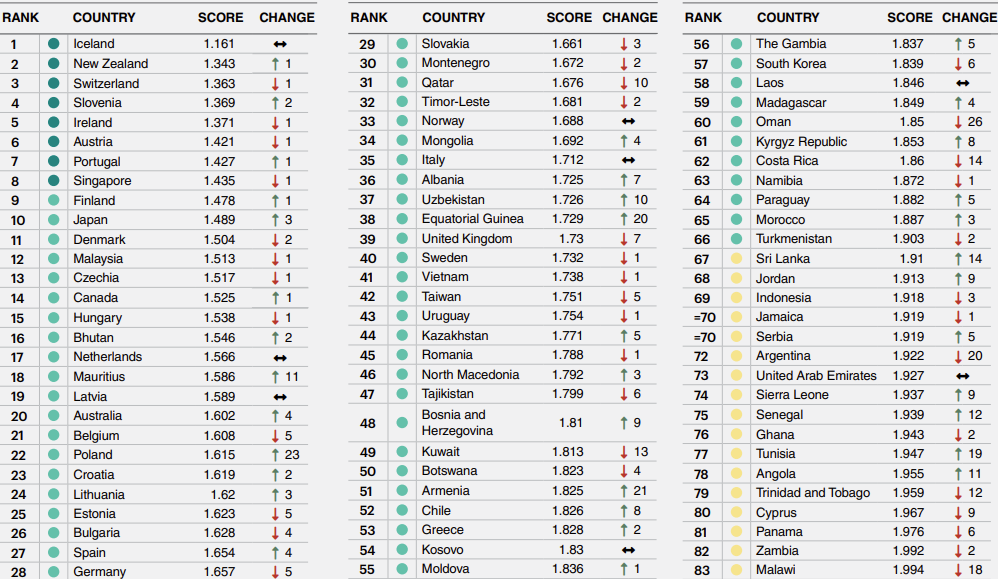Select the country name Cyprus
Image resolution: width=998 pixels, height=579 pixels.
pos(776,513)
